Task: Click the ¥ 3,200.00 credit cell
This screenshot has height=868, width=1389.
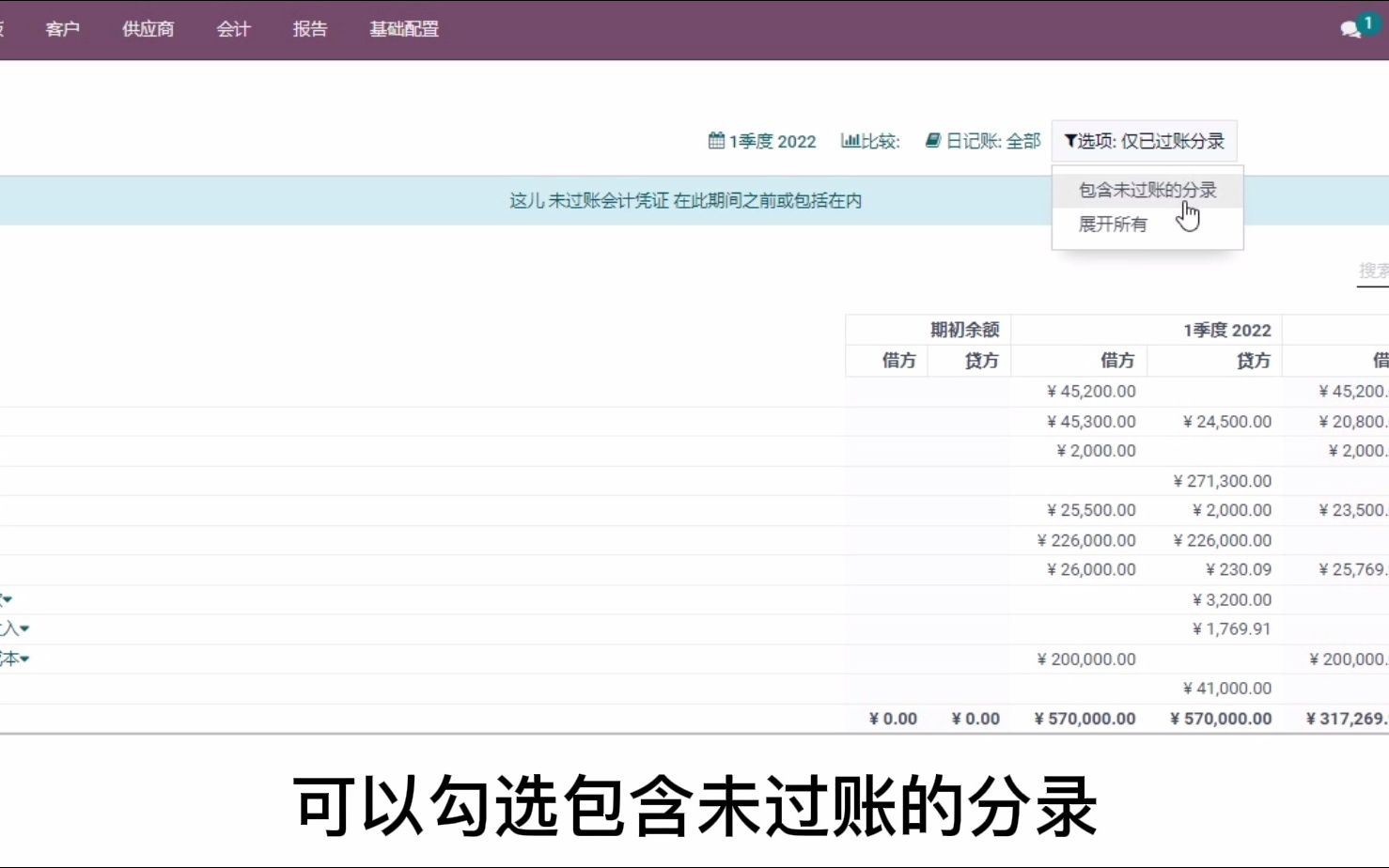Action: tap(1232, 599)
